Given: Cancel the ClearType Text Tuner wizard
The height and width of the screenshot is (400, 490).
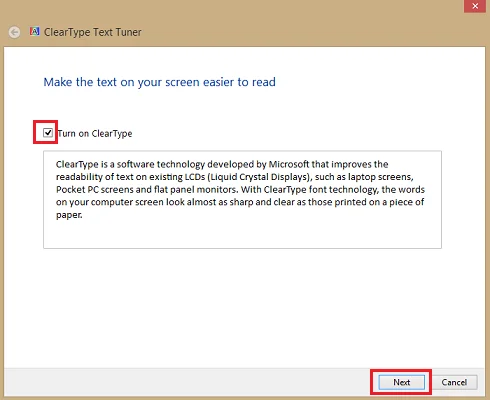Looking at the screenshot, I should coord(454,382).
